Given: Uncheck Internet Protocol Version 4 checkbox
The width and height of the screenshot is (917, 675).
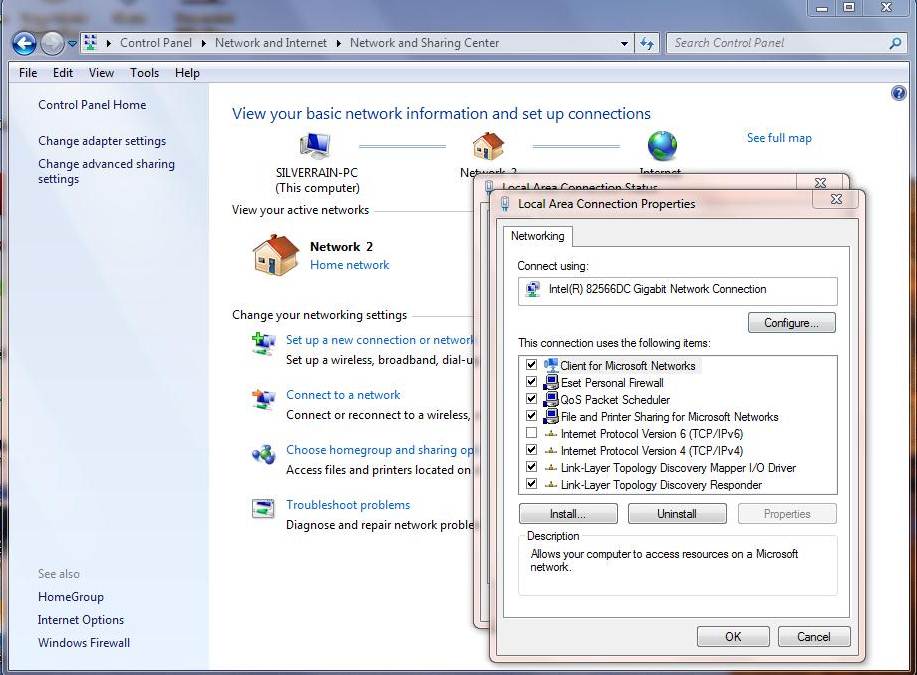Looking at the screenshot, I should (x=531, y=450).
